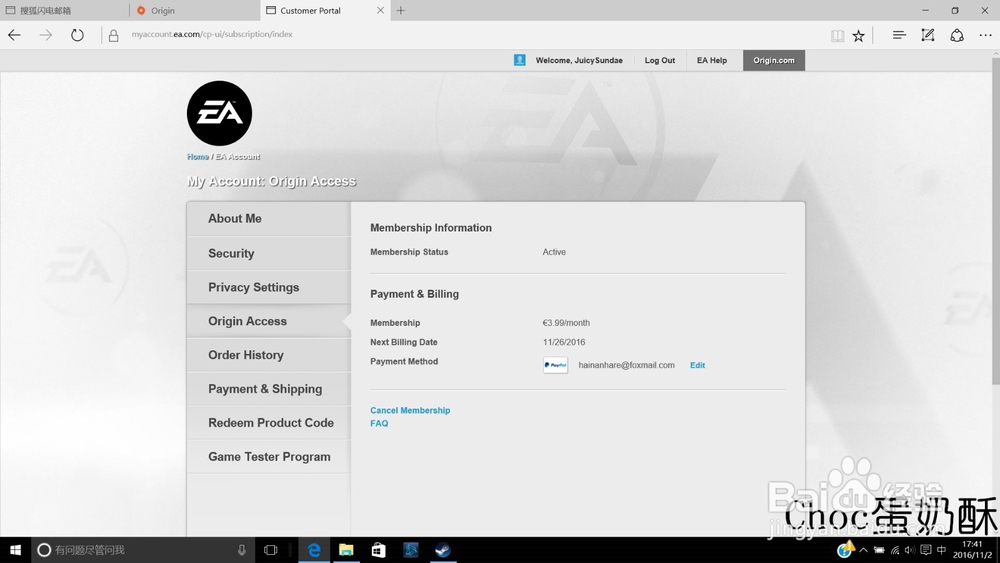
Task: Click the PayPal logo icon
Action: (555, 365)
